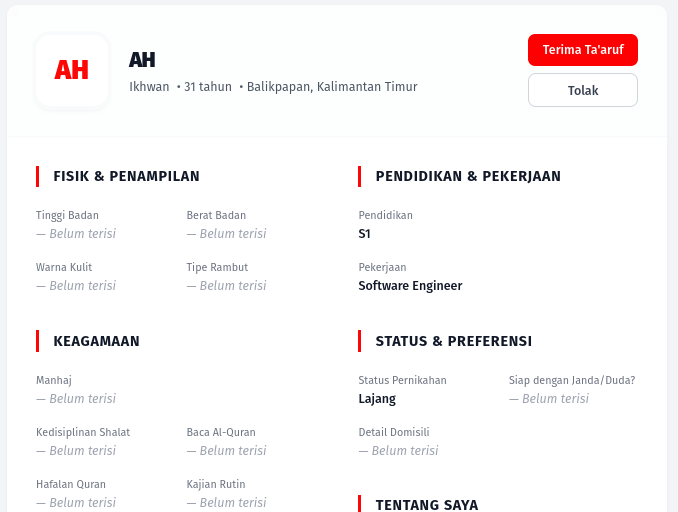Viewport: 678px width, 512px height.
Task: Click the Keagamaan section heading
Action: click(x=96, y=341)
